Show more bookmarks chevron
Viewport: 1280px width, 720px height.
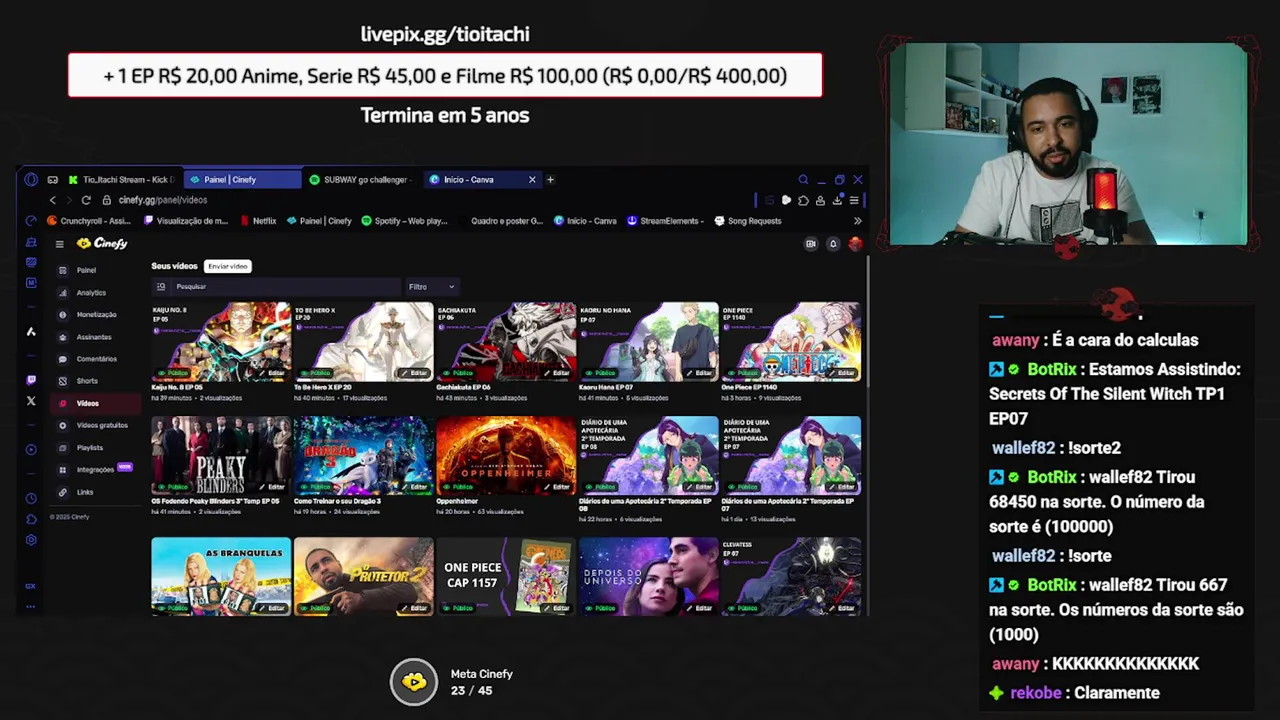pos(857,221)
